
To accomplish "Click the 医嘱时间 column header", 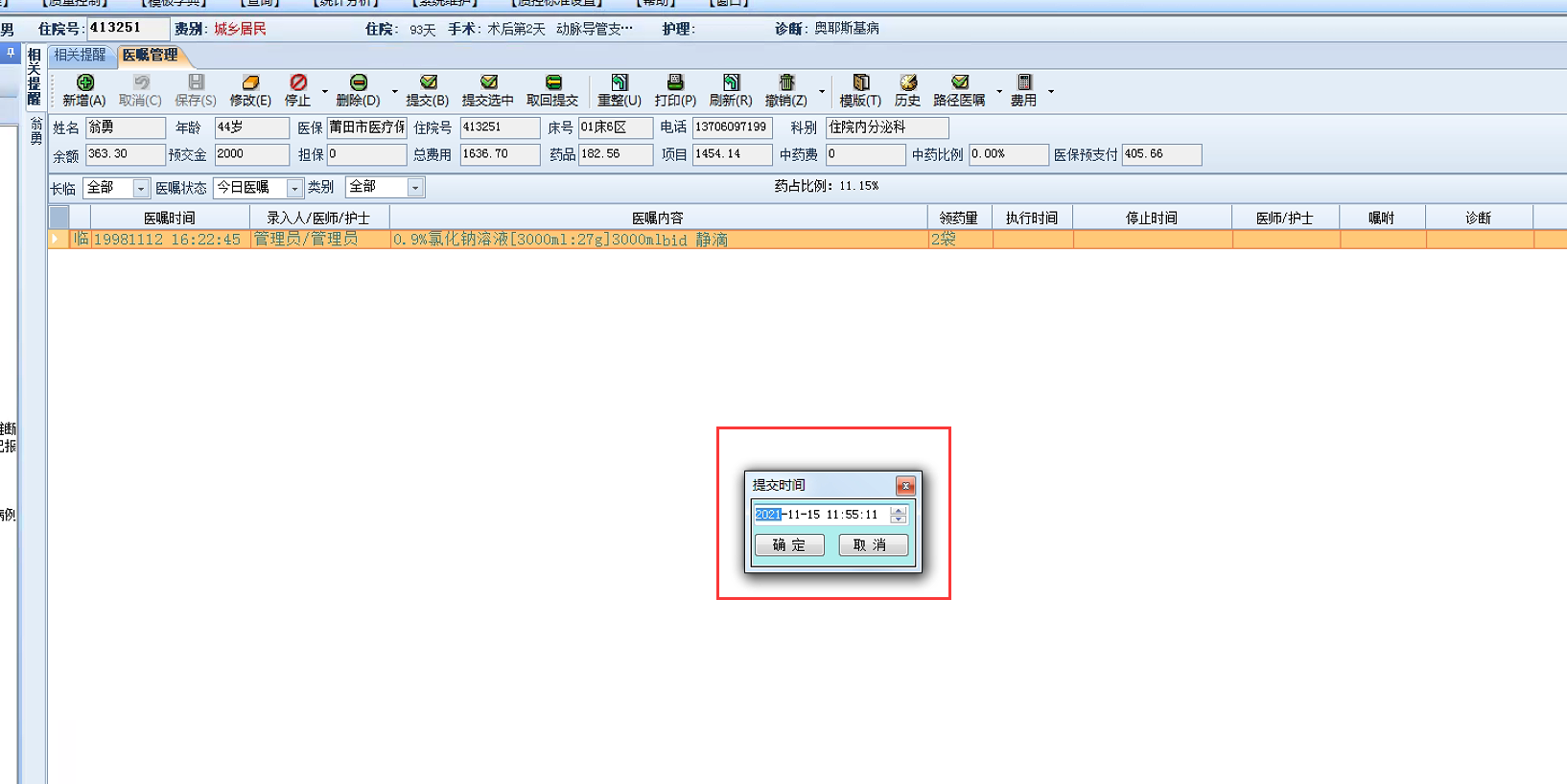I will click(170, 218).
